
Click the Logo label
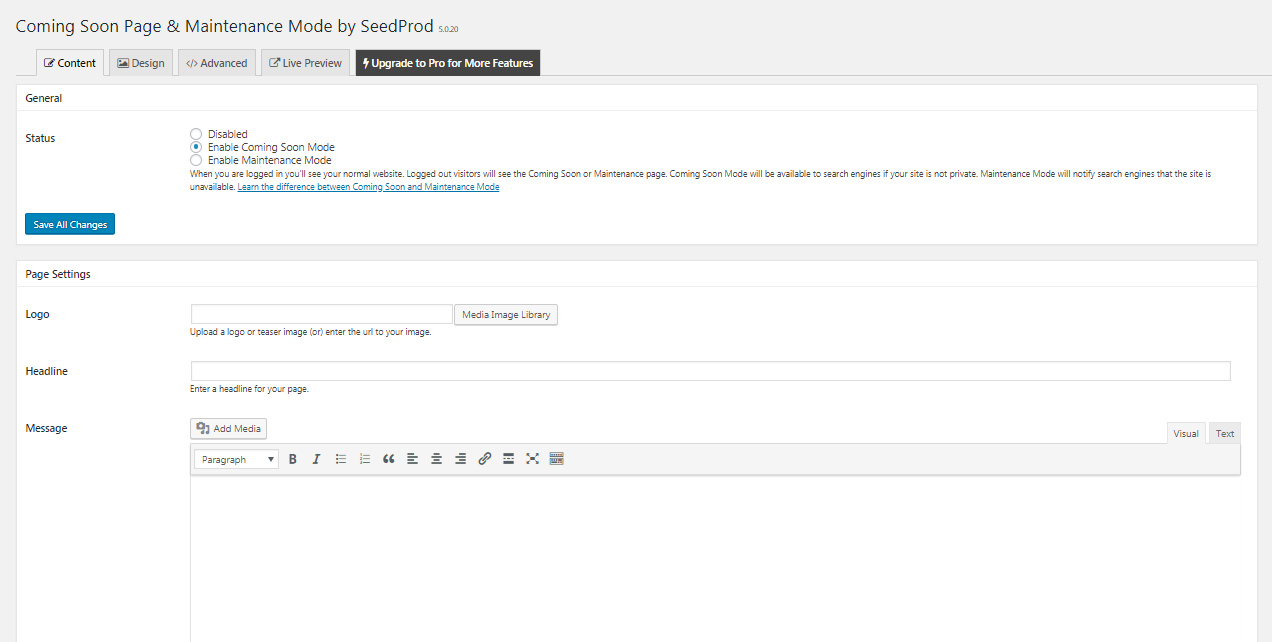coord(37,314)
